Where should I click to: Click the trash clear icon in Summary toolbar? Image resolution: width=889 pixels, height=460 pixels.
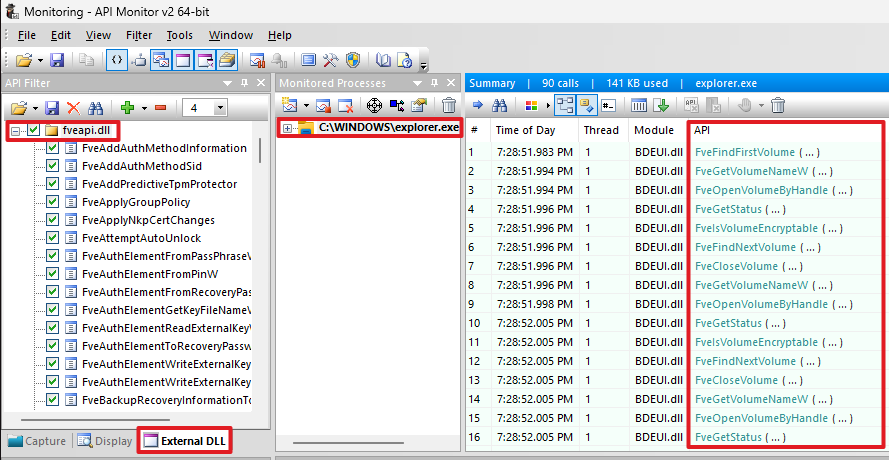click(778, 105)
